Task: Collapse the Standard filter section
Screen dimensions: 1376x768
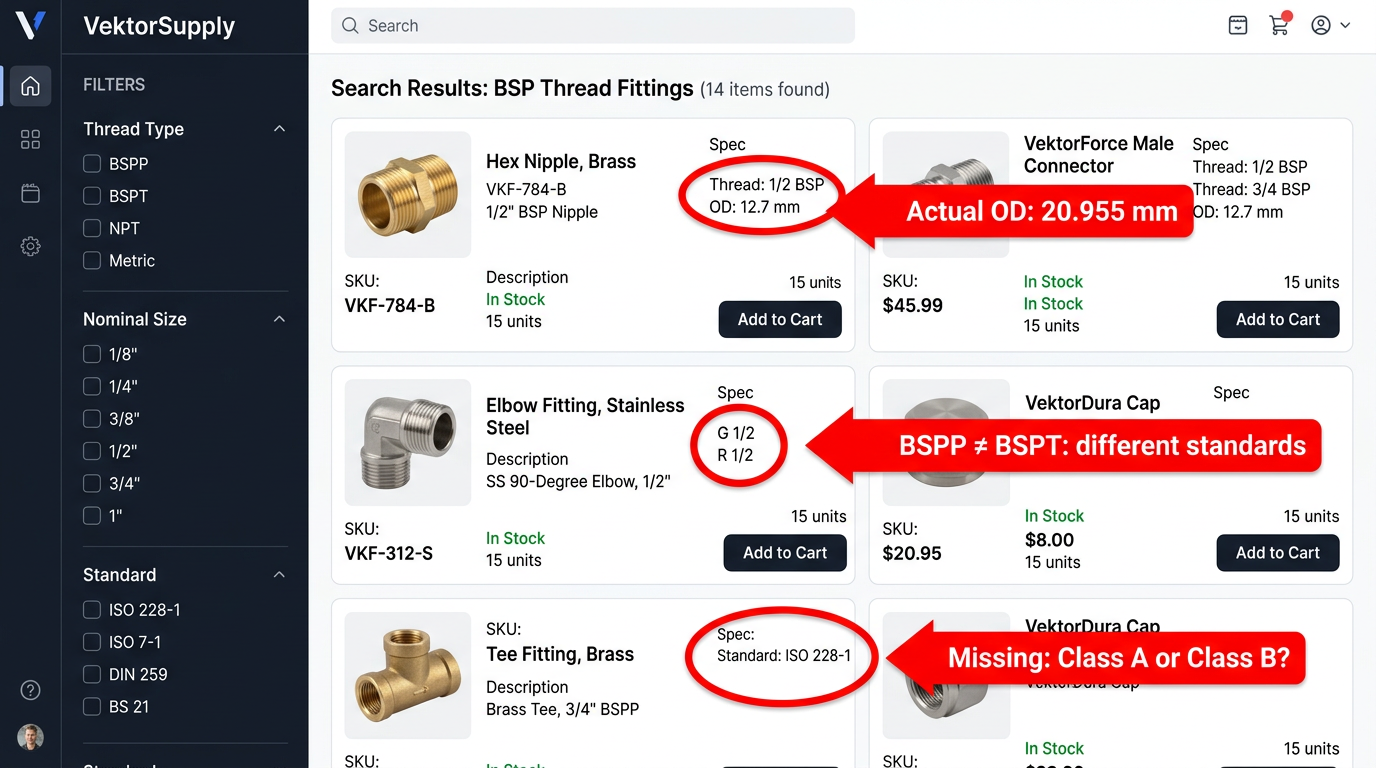Action: coord(280,575)
